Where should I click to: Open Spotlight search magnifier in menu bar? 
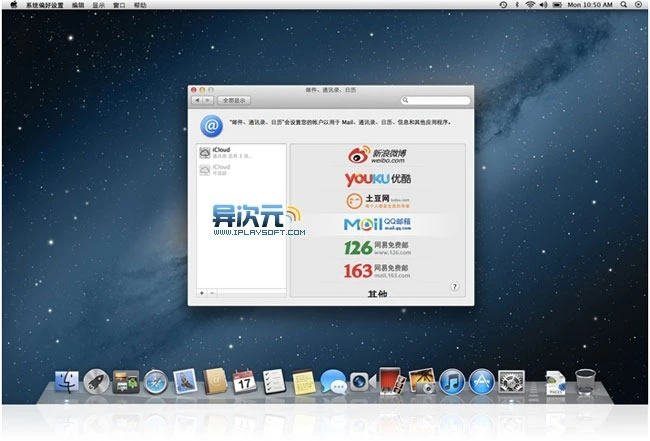(623, 5)
